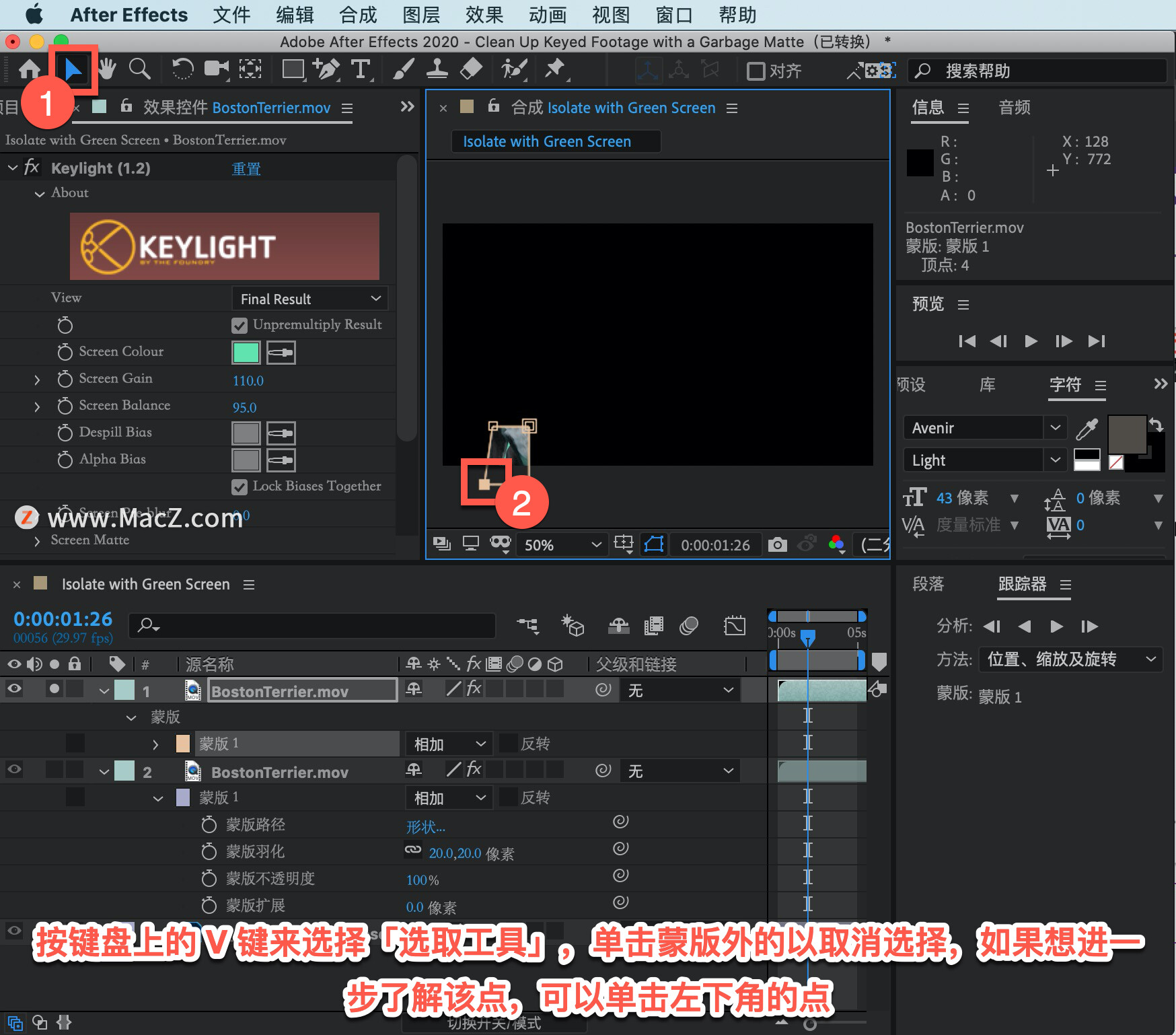Click the Screen Colour green swatch

tap(246, 353)
